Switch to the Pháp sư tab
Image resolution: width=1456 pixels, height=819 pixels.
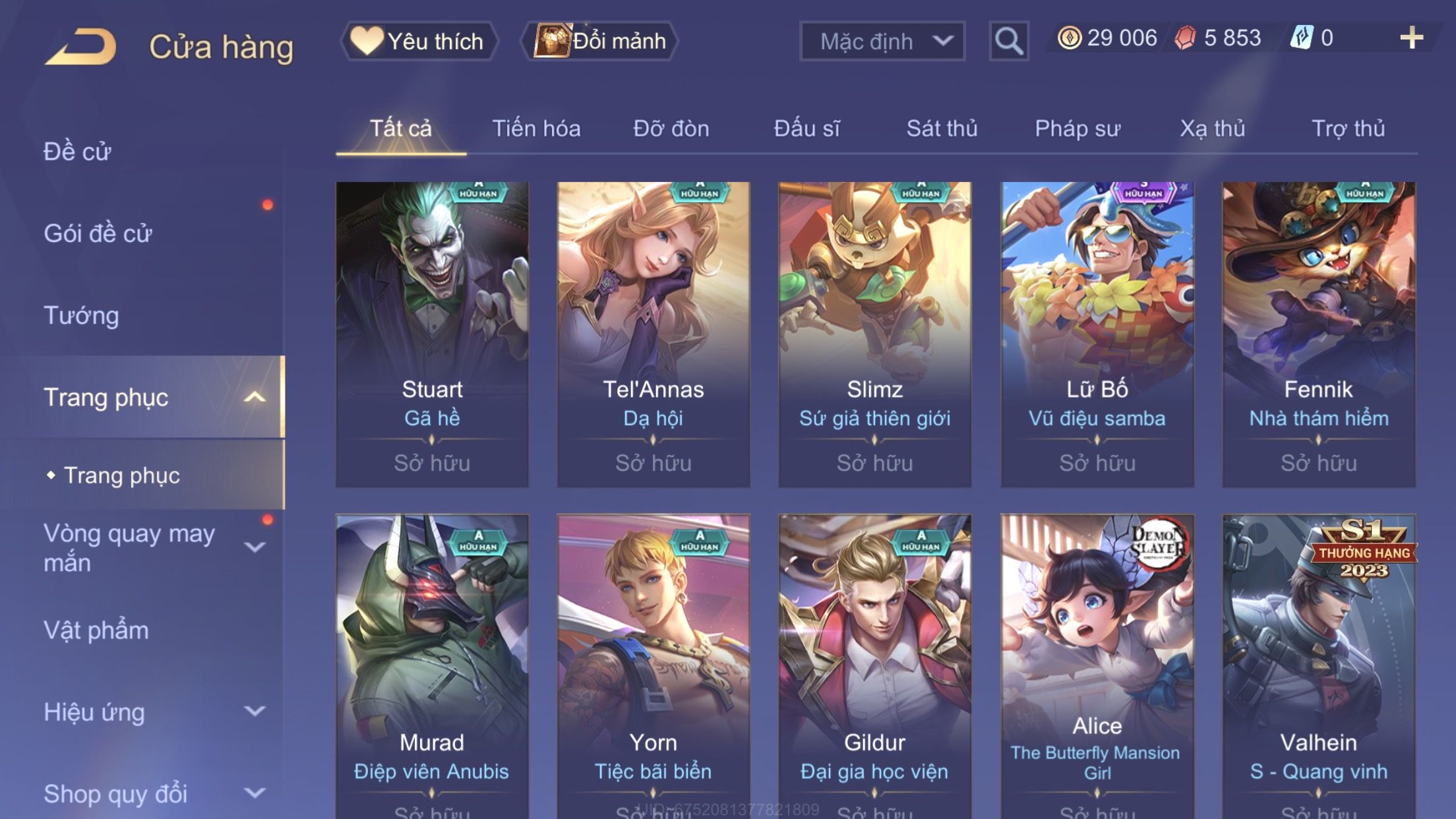tap(1077, 129)
